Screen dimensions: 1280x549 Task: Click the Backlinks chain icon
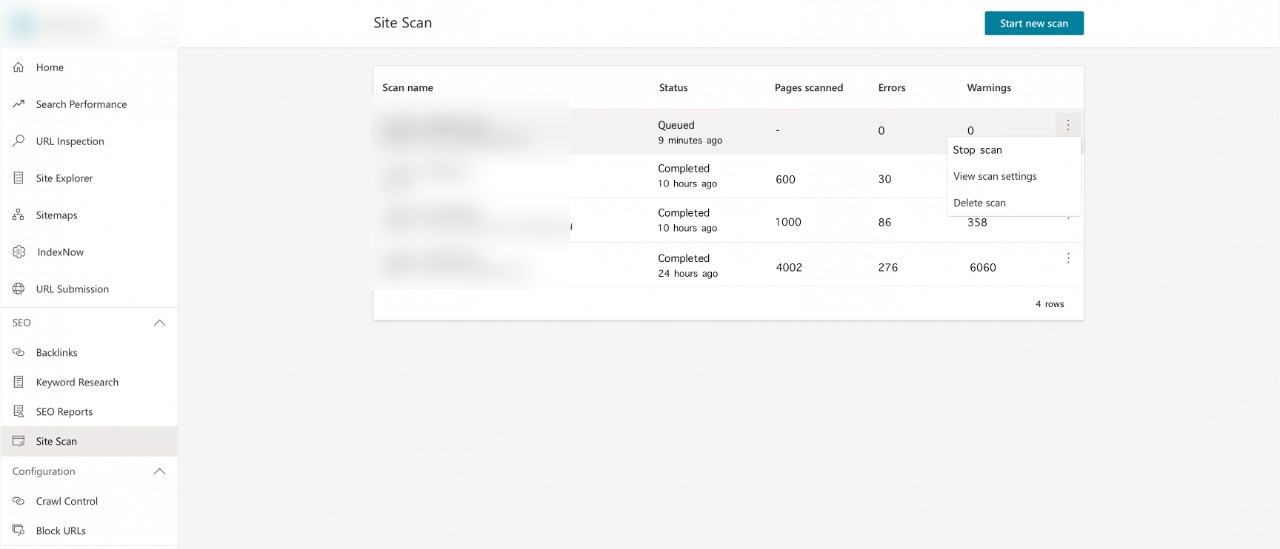[18, 353]
